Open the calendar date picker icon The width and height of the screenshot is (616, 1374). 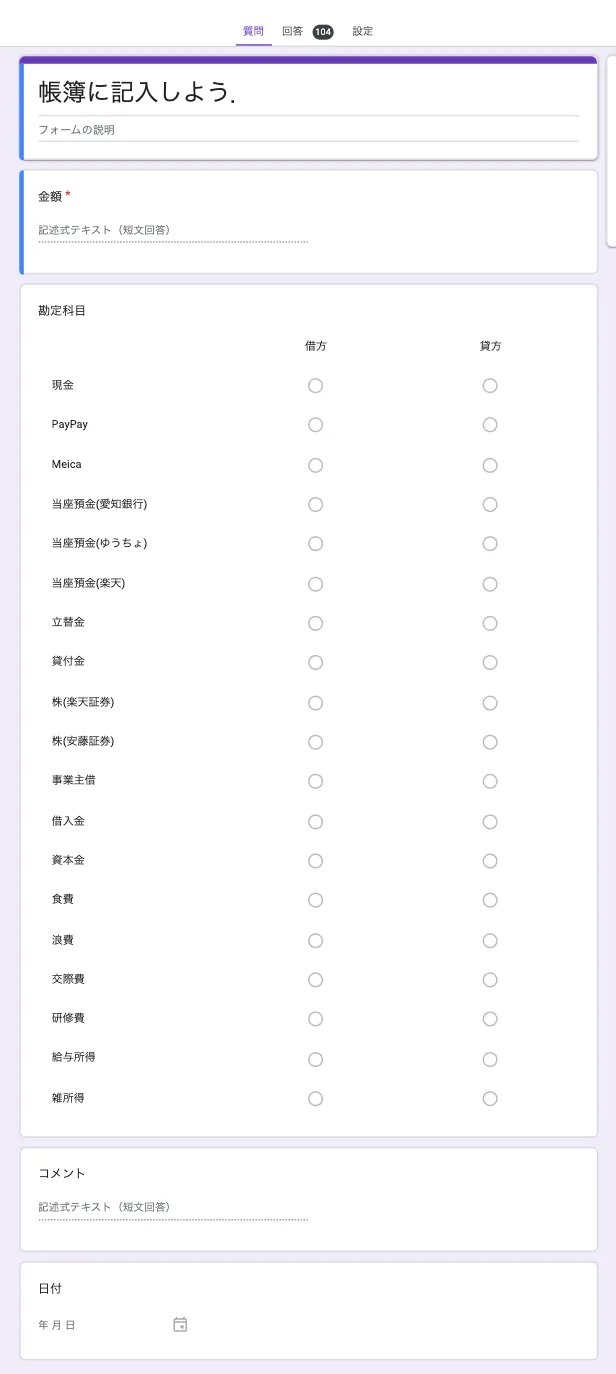180,1325
